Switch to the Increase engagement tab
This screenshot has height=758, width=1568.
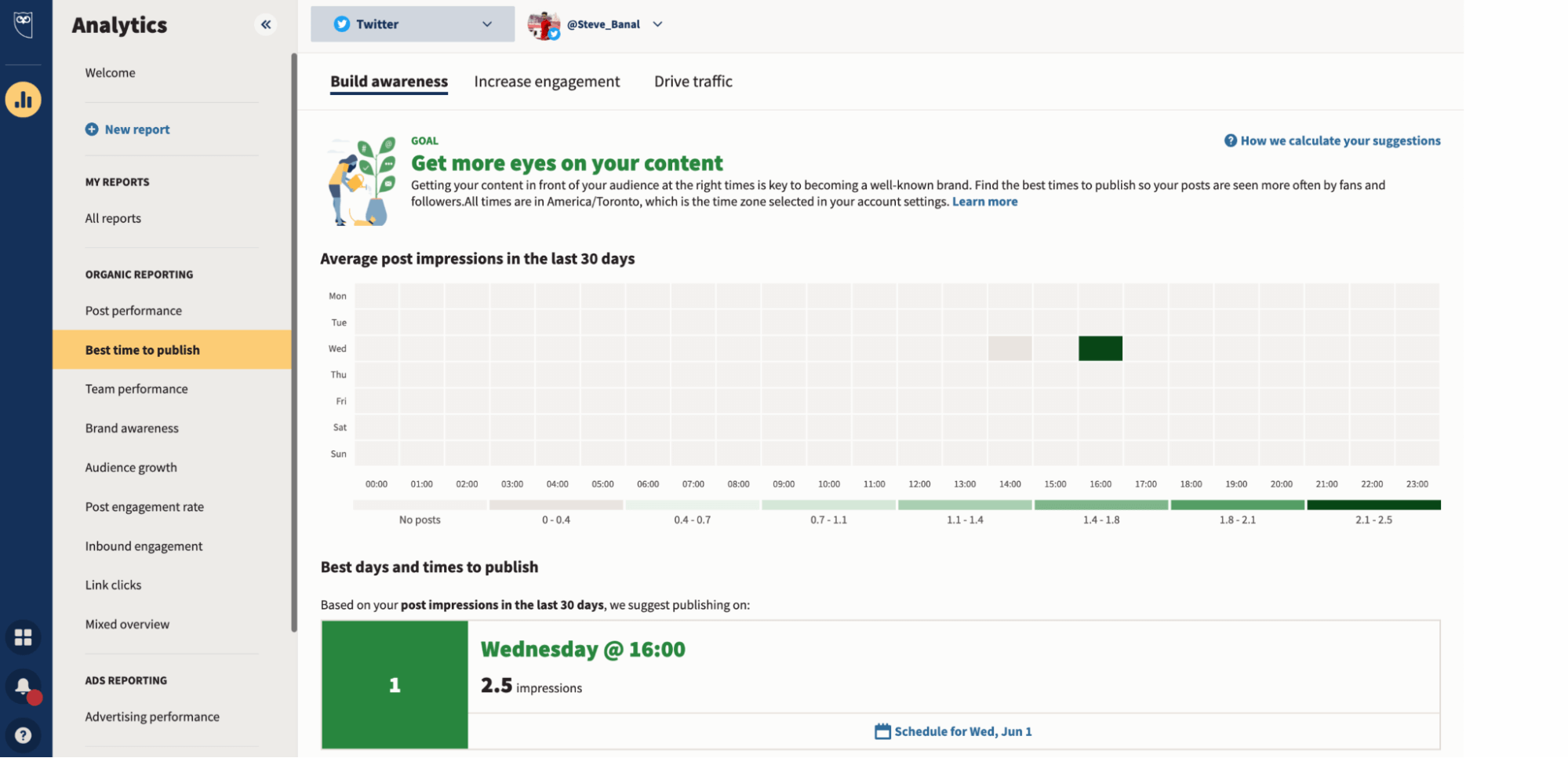click(547, 81)
